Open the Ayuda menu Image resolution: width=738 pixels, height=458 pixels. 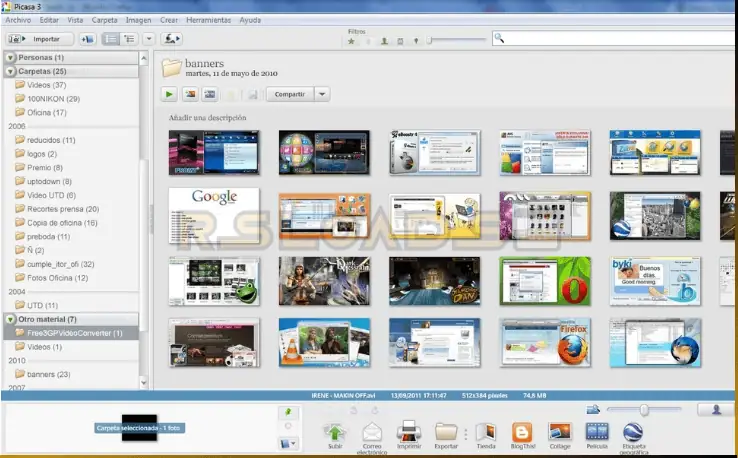click(x=250, y=20)
